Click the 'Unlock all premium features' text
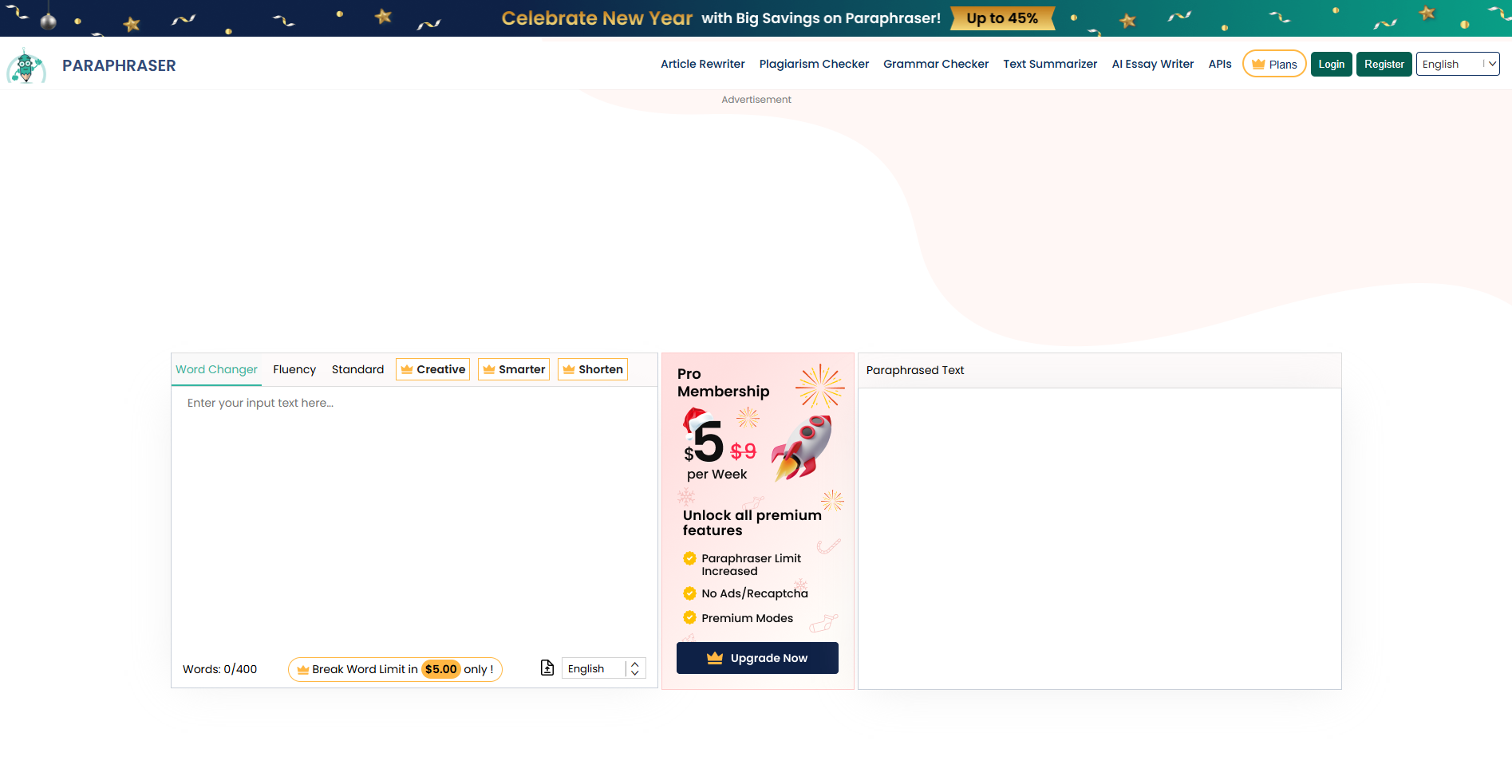The width and height of the screenshot is (1512, 784). pyautogui.click(x=752, y=522)
